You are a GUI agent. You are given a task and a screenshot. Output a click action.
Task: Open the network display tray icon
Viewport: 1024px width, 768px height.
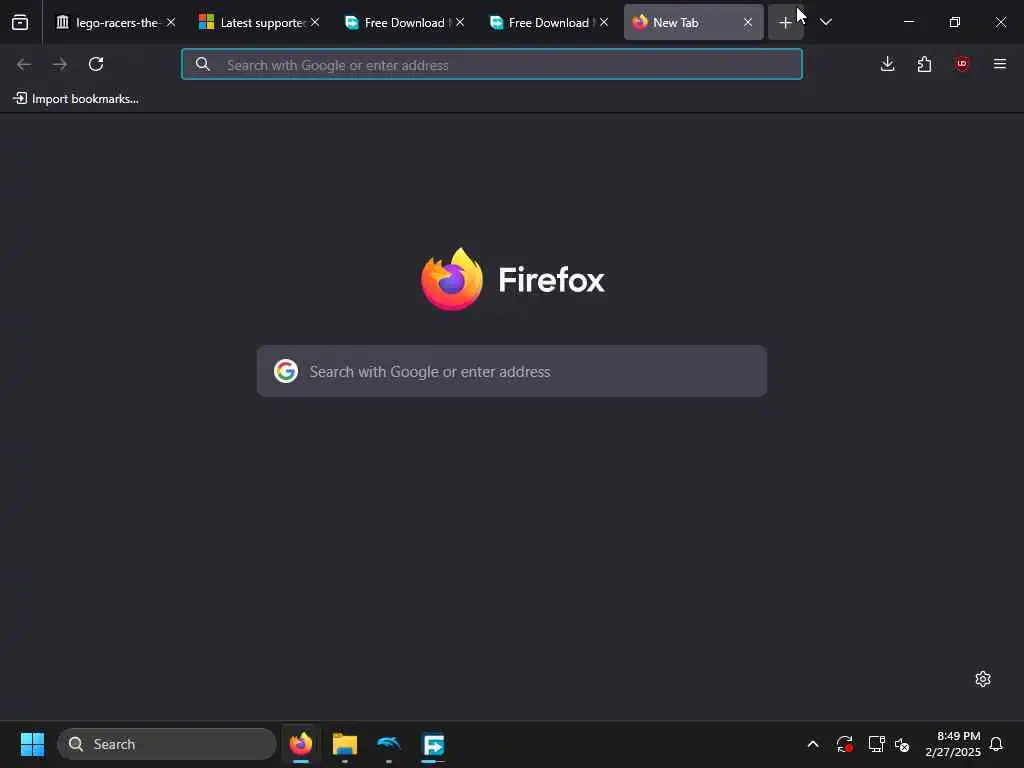tap(876, 744)
